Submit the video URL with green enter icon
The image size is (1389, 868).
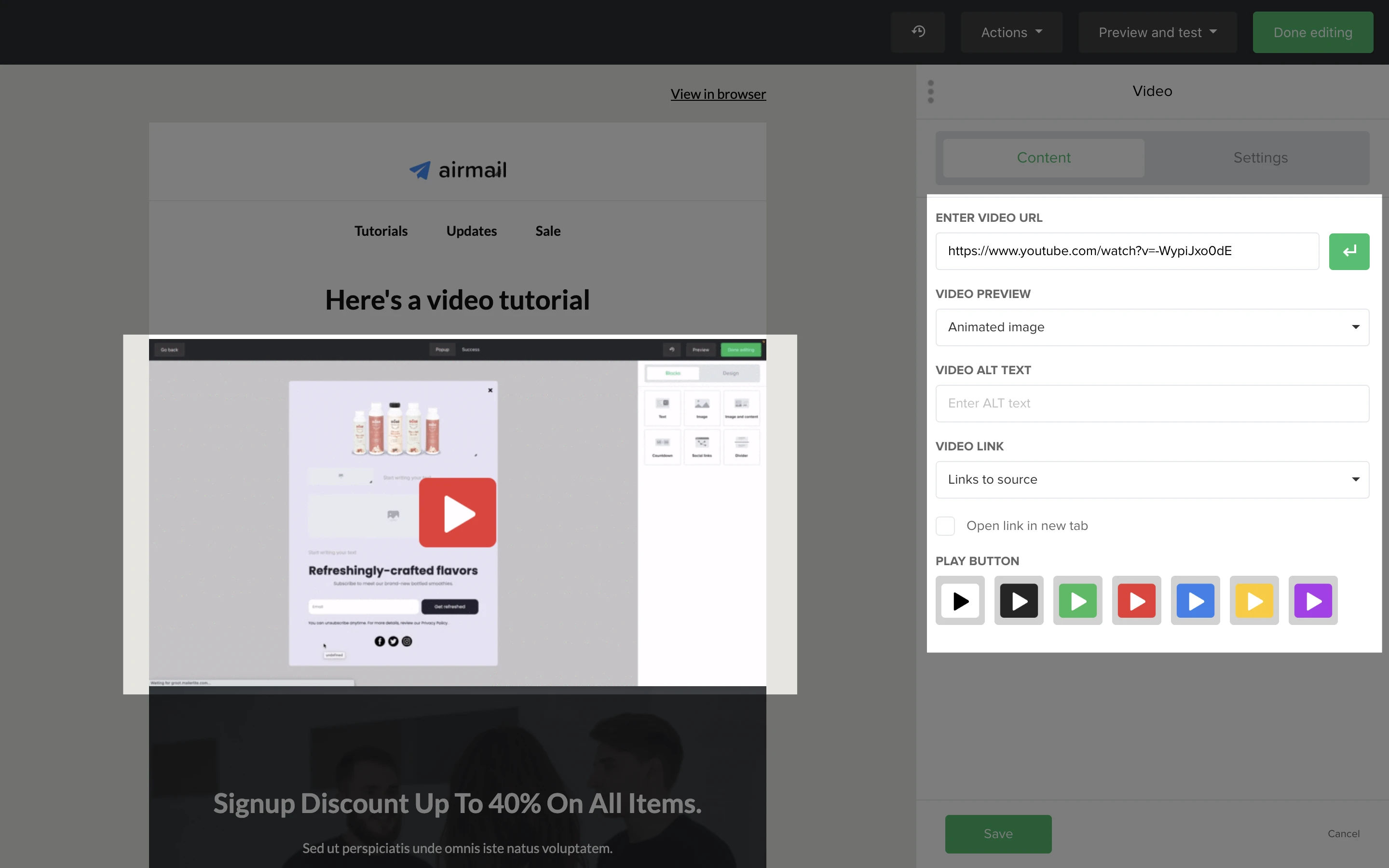point(1348,251)
